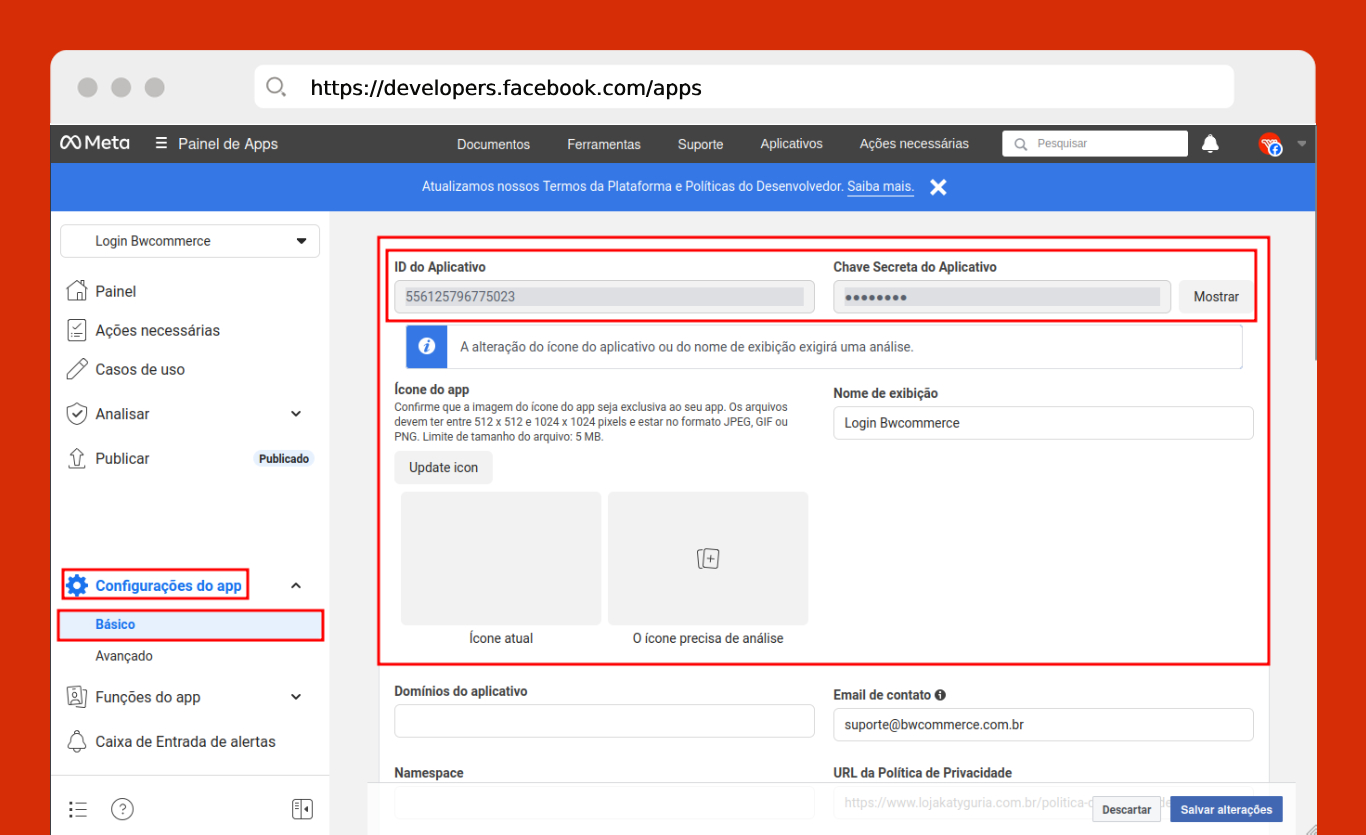Viewport: 1366px width, 835px height.
Task: Click the list icon at sidebar bottom
Action: point(78,809)
